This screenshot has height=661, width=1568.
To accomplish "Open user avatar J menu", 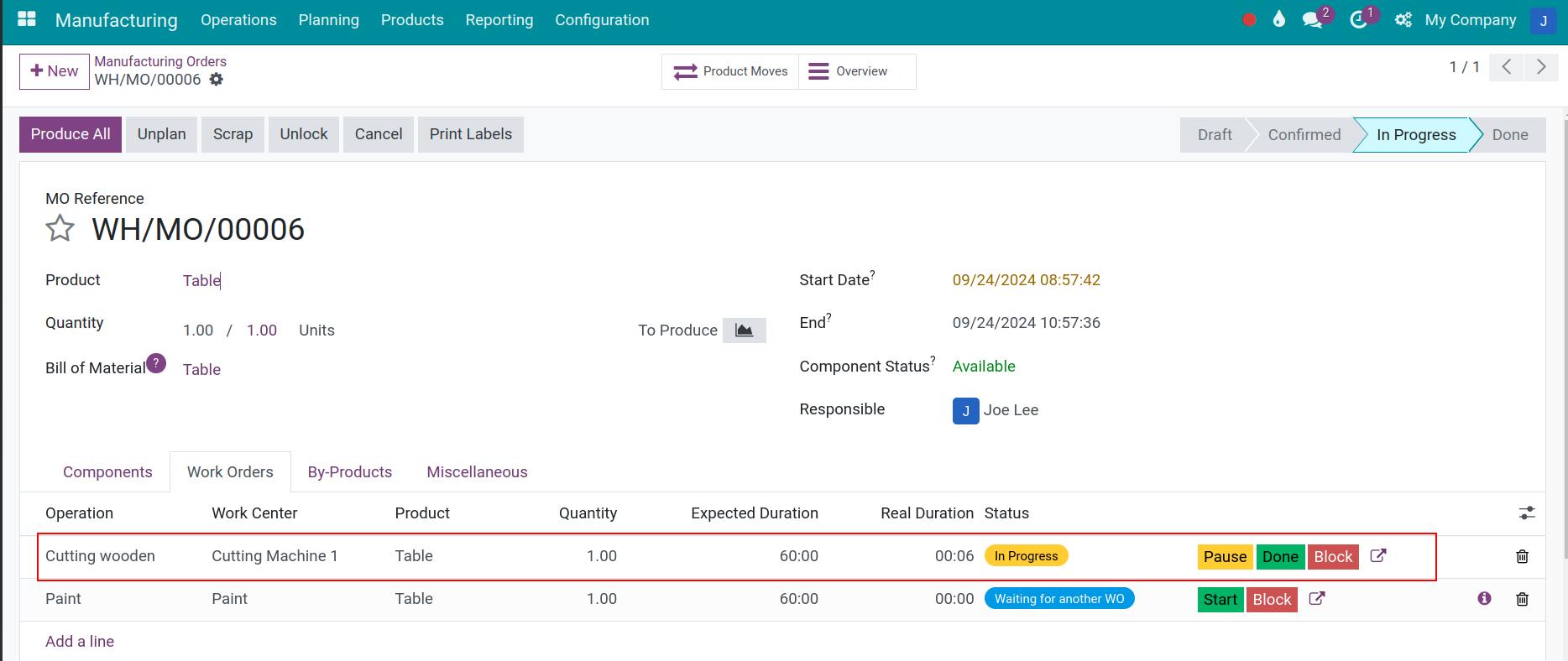I will point(1543,20).
